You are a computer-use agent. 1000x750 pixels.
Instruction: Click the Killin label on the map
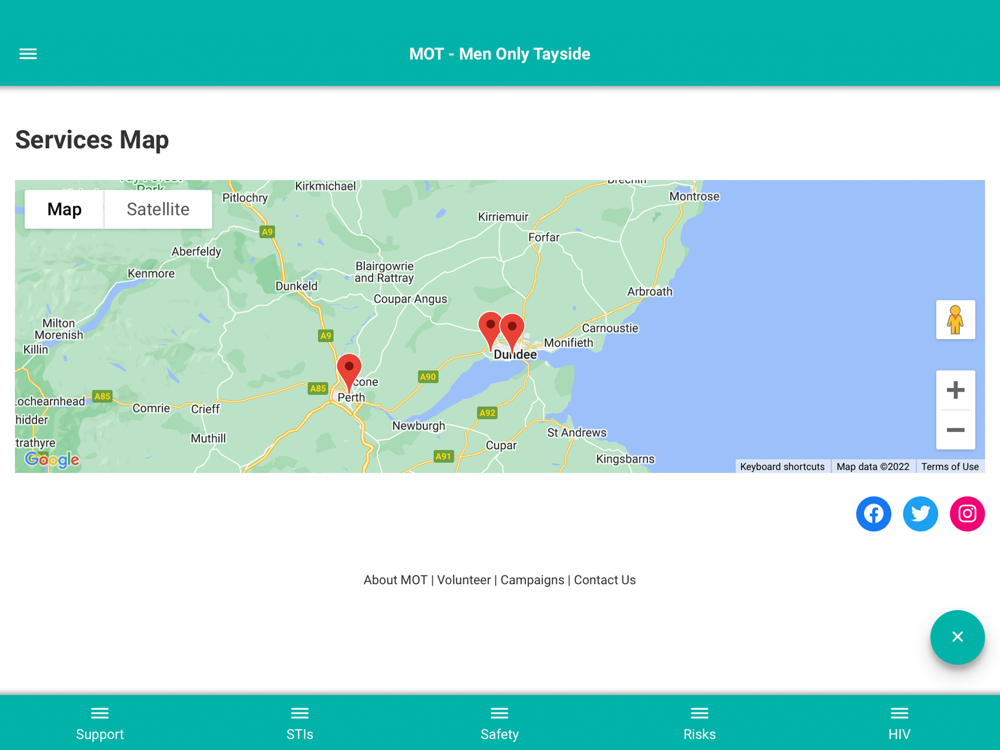click(x=36, y=349)
